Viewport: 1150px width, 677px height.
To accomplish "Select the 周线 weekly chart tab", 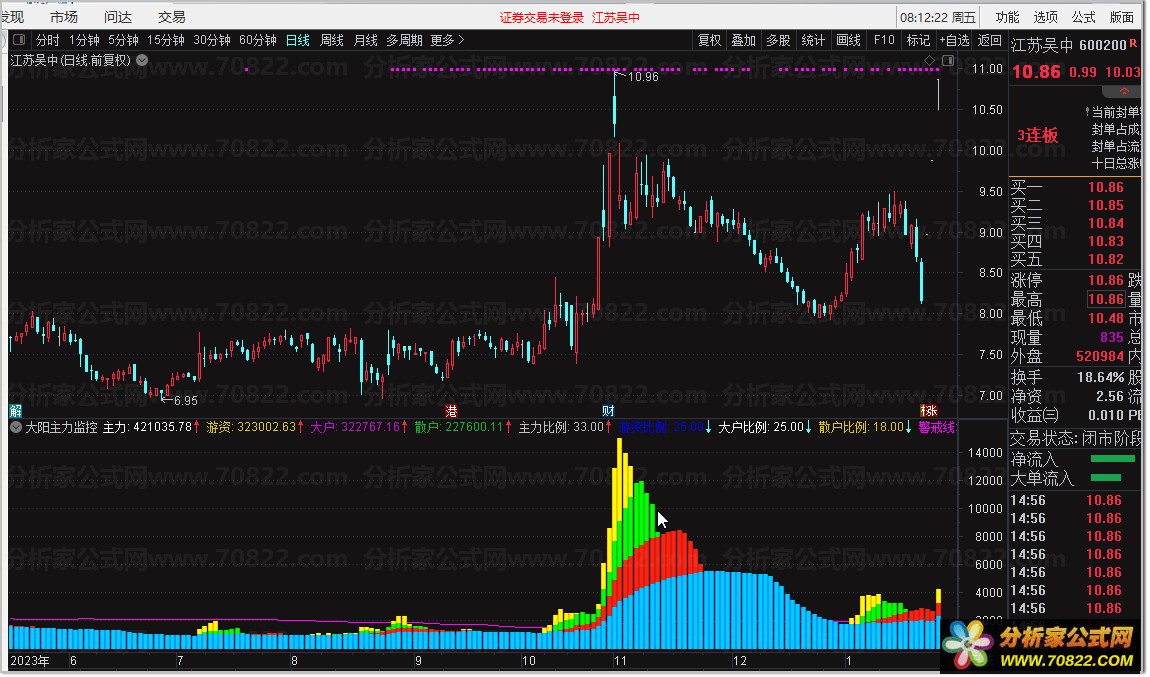I will tap(332, 40).
